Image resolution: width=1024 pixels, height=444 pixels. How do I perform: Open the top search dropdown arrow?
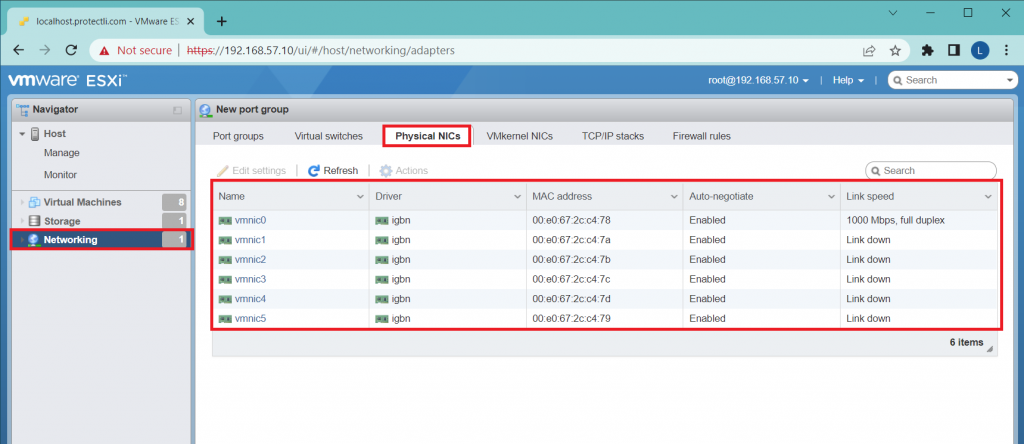point(1011,80)
